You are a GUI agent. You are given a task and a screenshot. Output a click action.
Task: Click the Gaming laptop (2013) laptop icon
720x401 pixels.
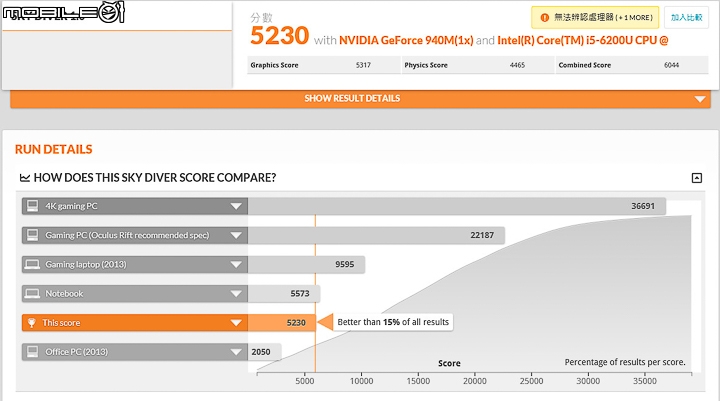pyautogui.click(x=32, y=264)
